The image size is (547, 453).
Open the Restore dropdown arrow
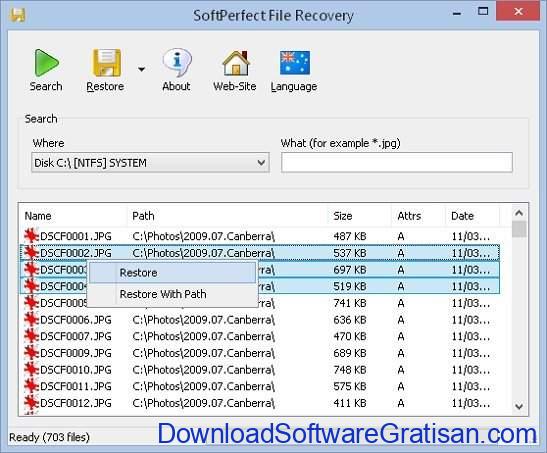pyautogui.click(x=141, y=69)
